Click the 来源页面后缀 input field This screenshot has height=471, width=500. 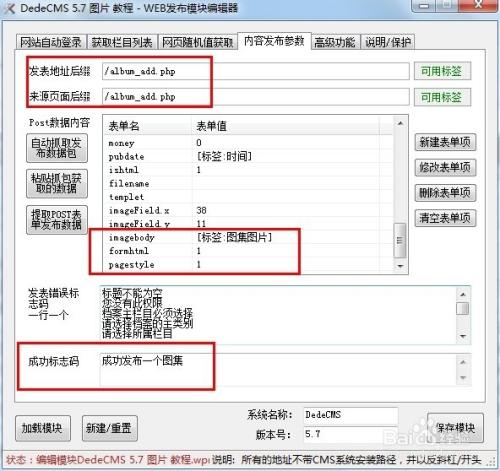pyautogui.click(x=256, y=97)
